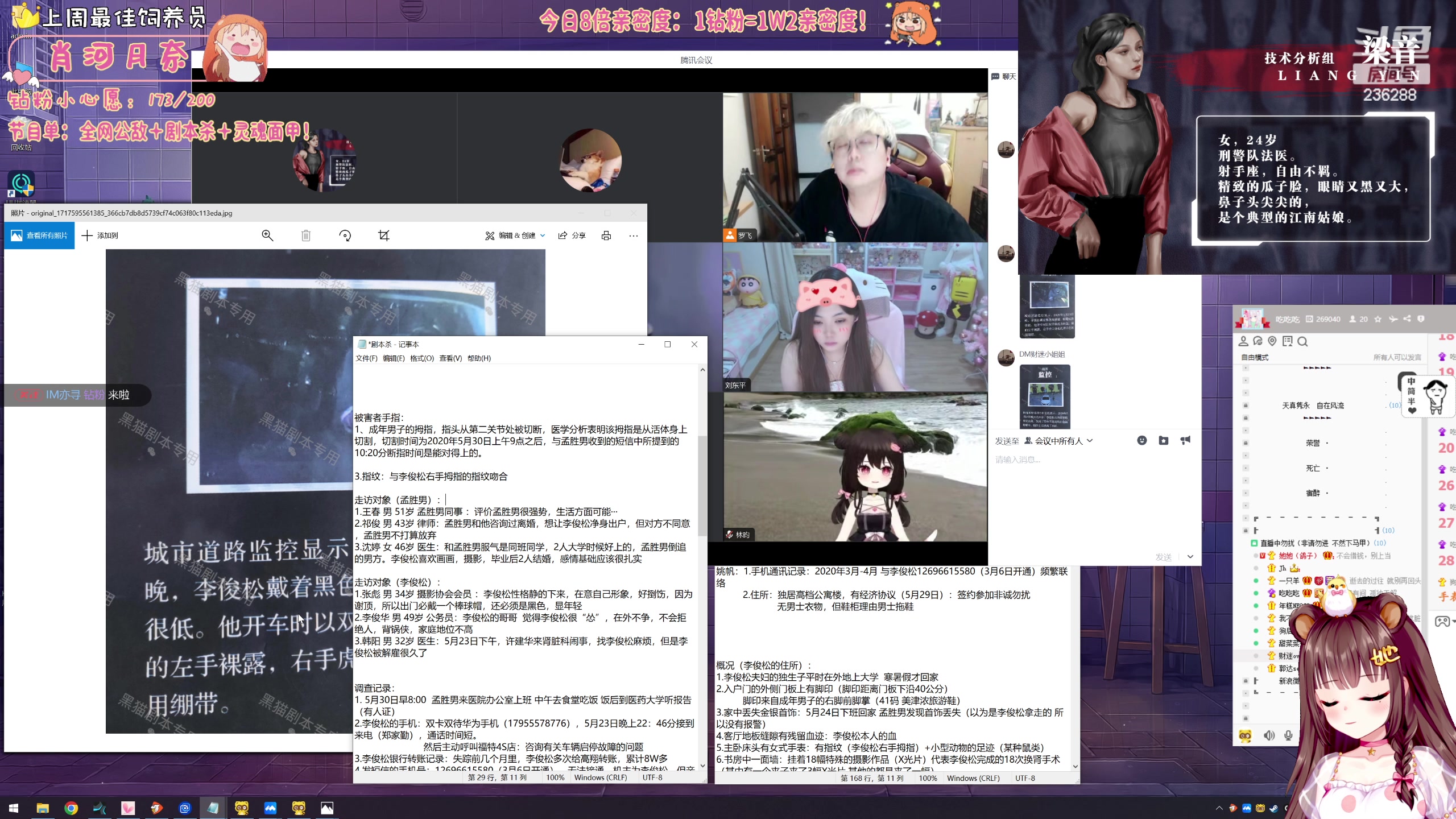The width and height of the screenshot is (1456, 819).
Task: Toggle speaker volume in voice channel panel
Action: (1269, 735)
